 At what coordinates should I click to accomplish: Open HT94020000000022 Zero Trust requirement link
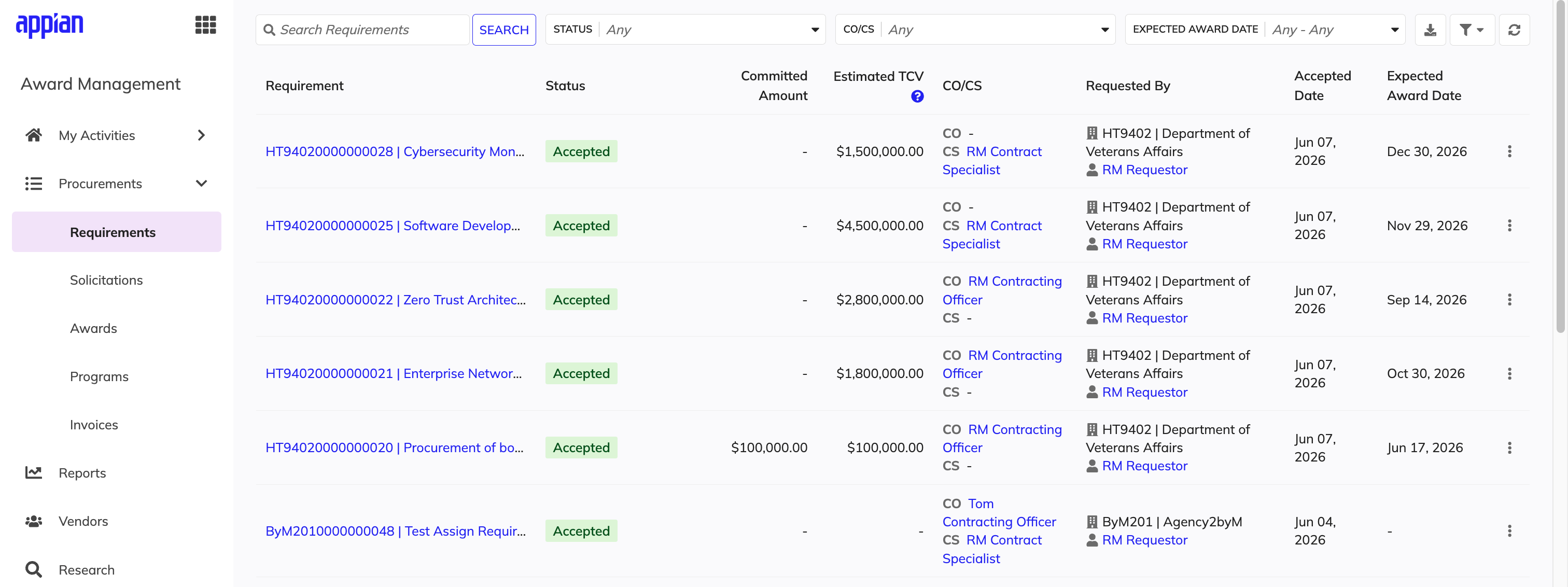[x=396, y=300]
